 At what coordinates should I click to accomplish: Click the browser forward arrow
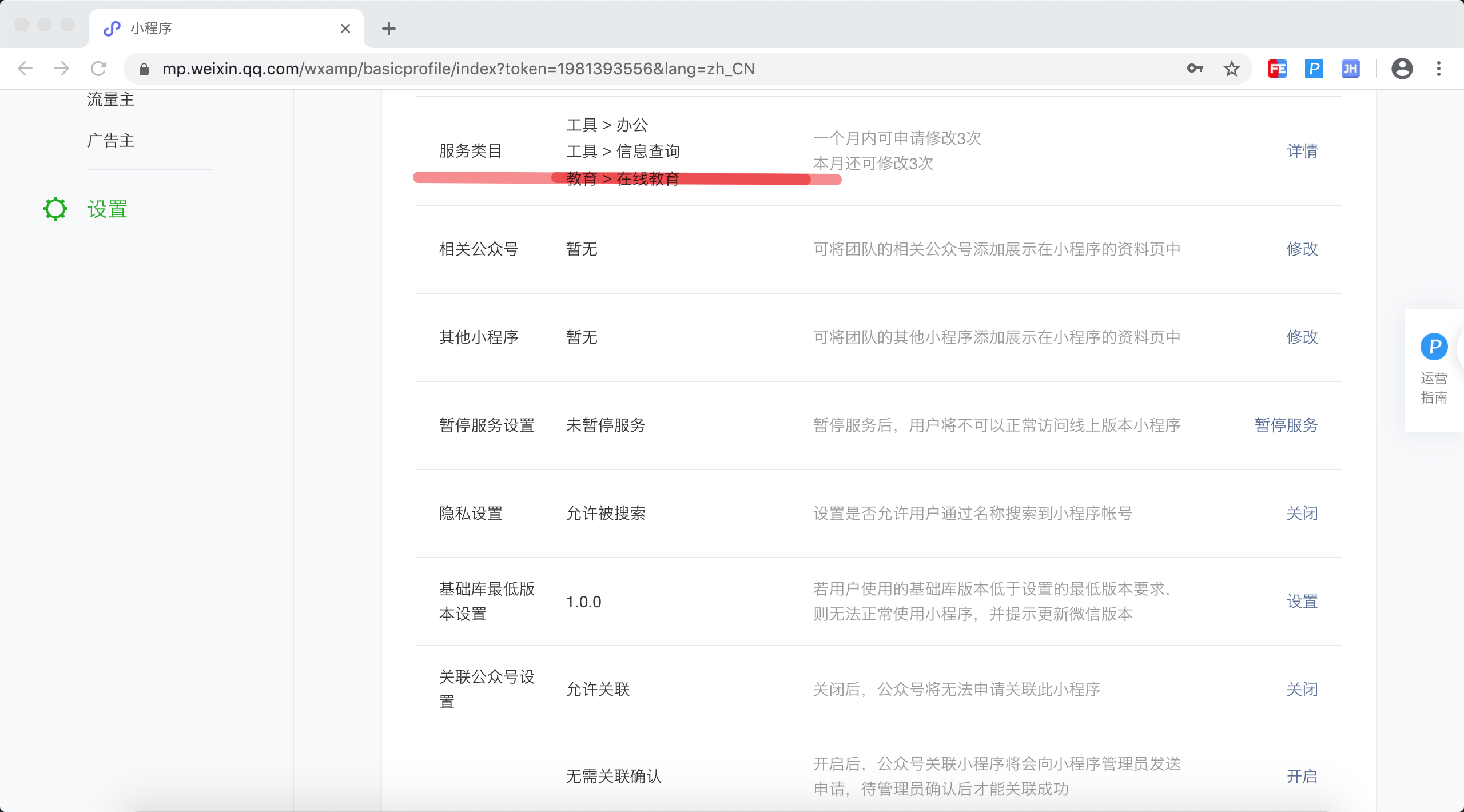pyautogui.click(x=62, y=69)
